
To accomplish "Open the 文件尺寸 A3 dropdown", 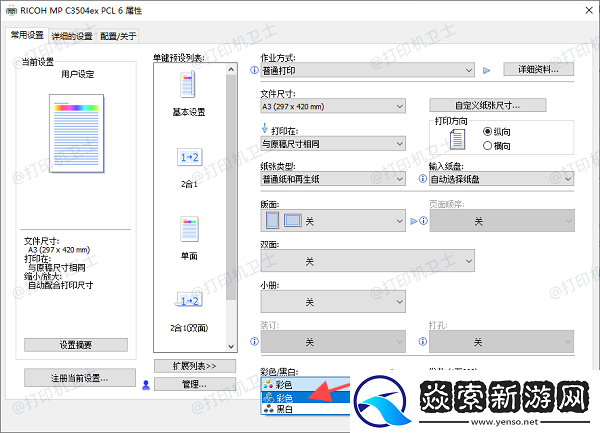I will coord(333,106).
